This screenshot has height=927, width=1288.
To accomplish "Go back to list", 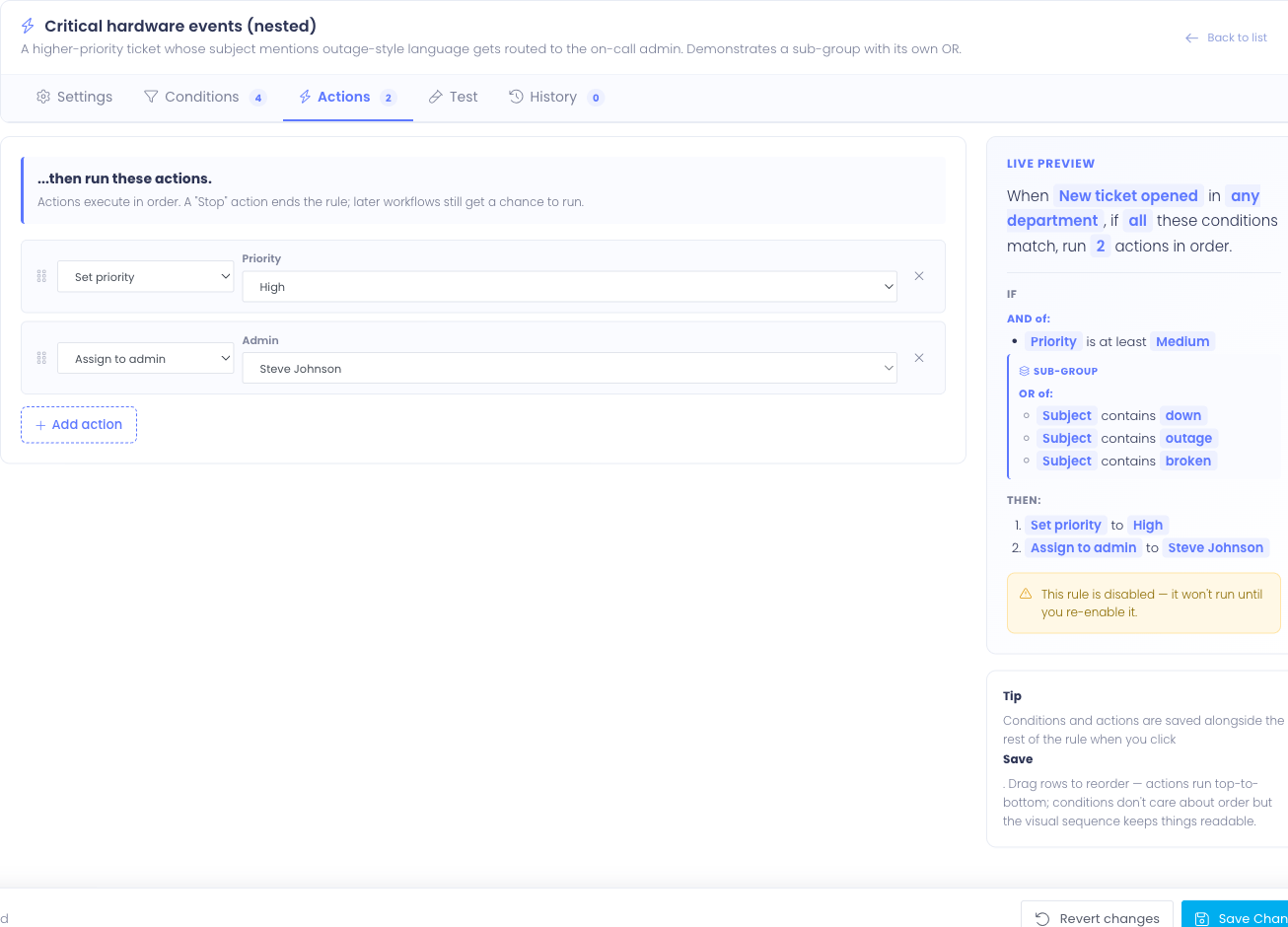I will [1226, 37].
